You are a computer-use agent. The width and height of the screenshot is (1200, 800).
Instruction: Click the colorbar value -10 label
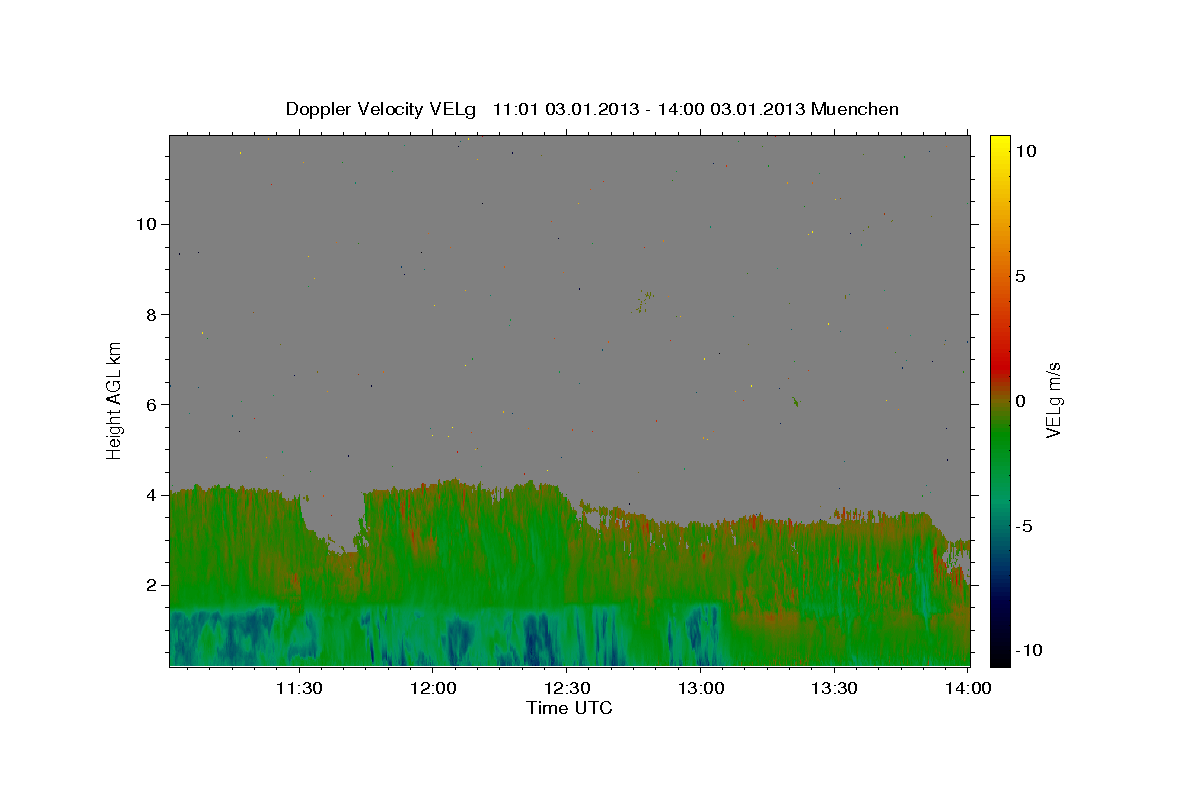point(1027,651)
